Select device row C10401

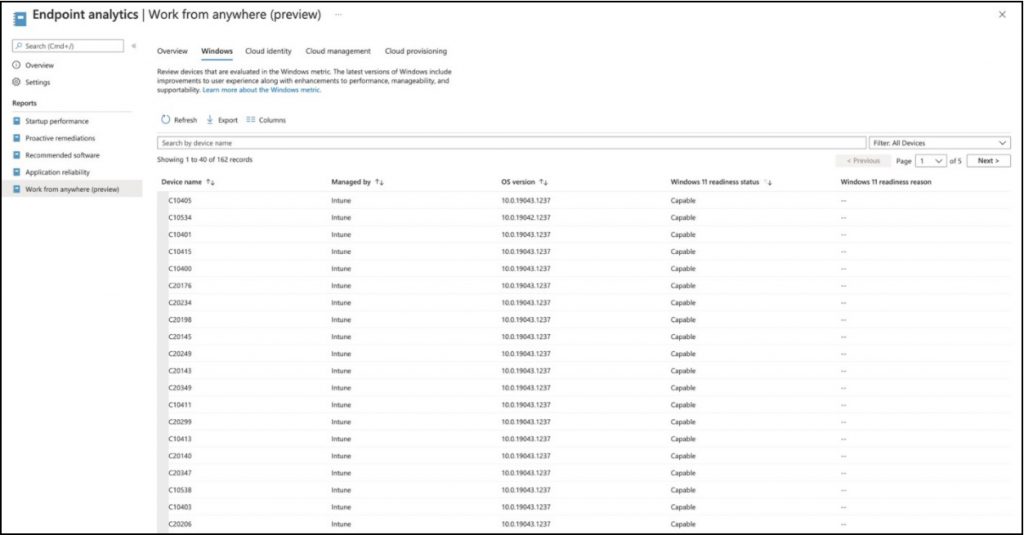coord(583,235)
